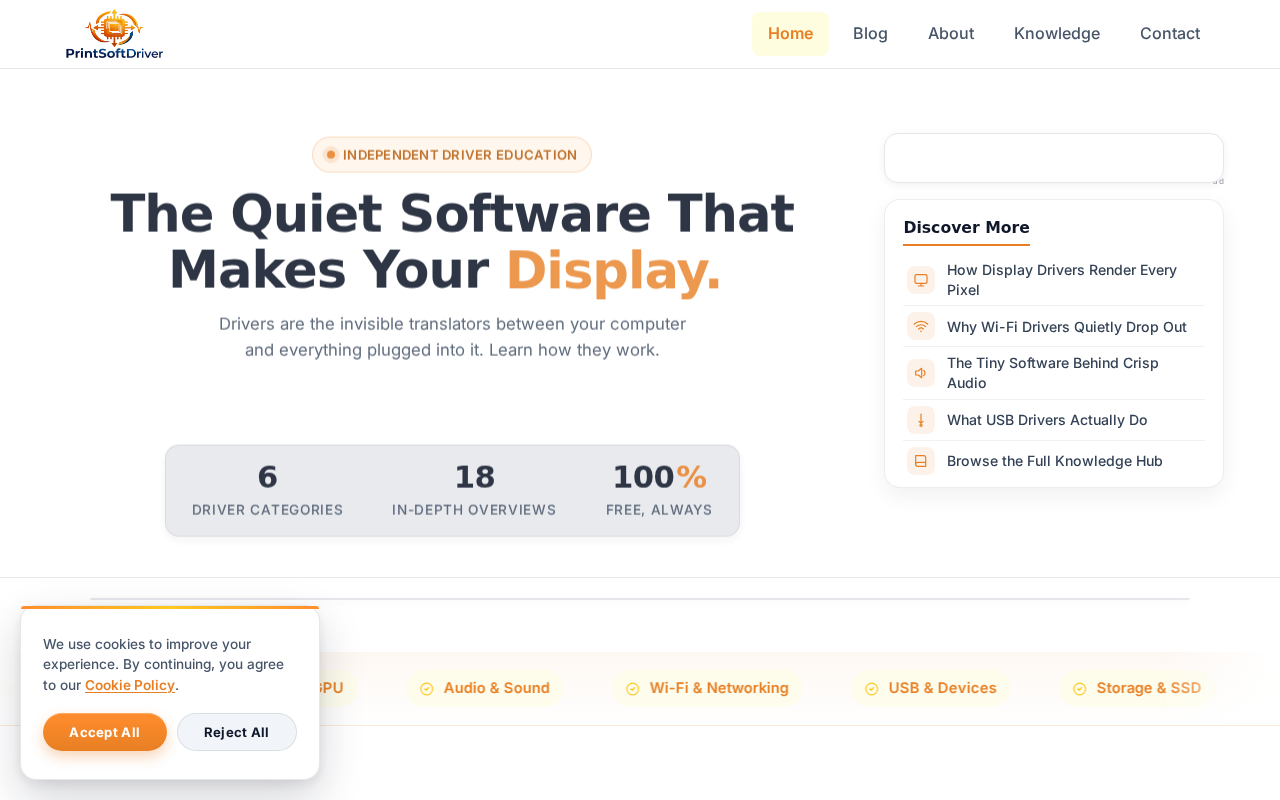Click the 6 Driver Categories stat
This screenshot has width=1280, height=800.
click(268, 490)
